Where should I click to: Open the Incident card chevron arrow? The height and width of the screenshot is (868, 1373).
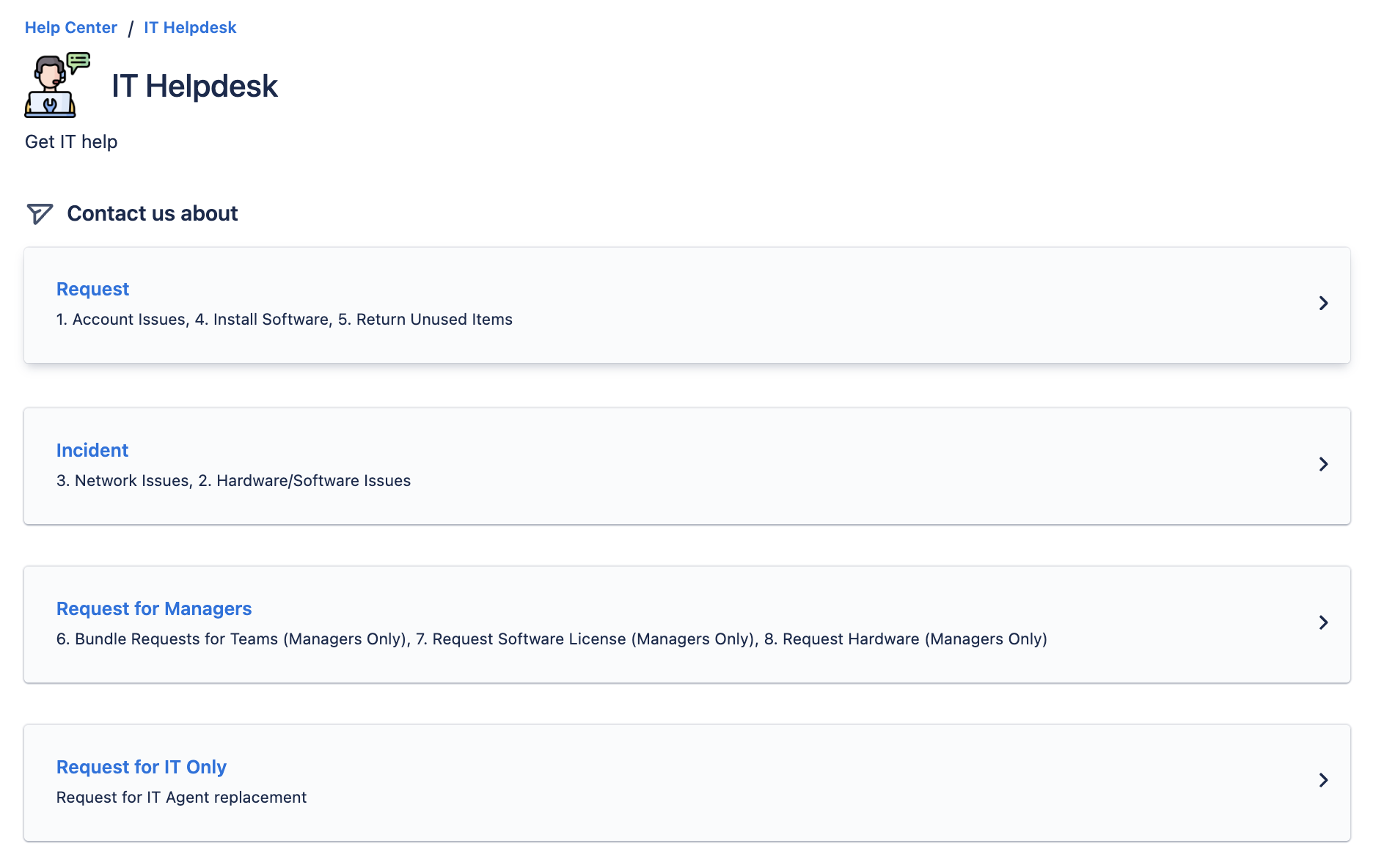(1323, 464)
